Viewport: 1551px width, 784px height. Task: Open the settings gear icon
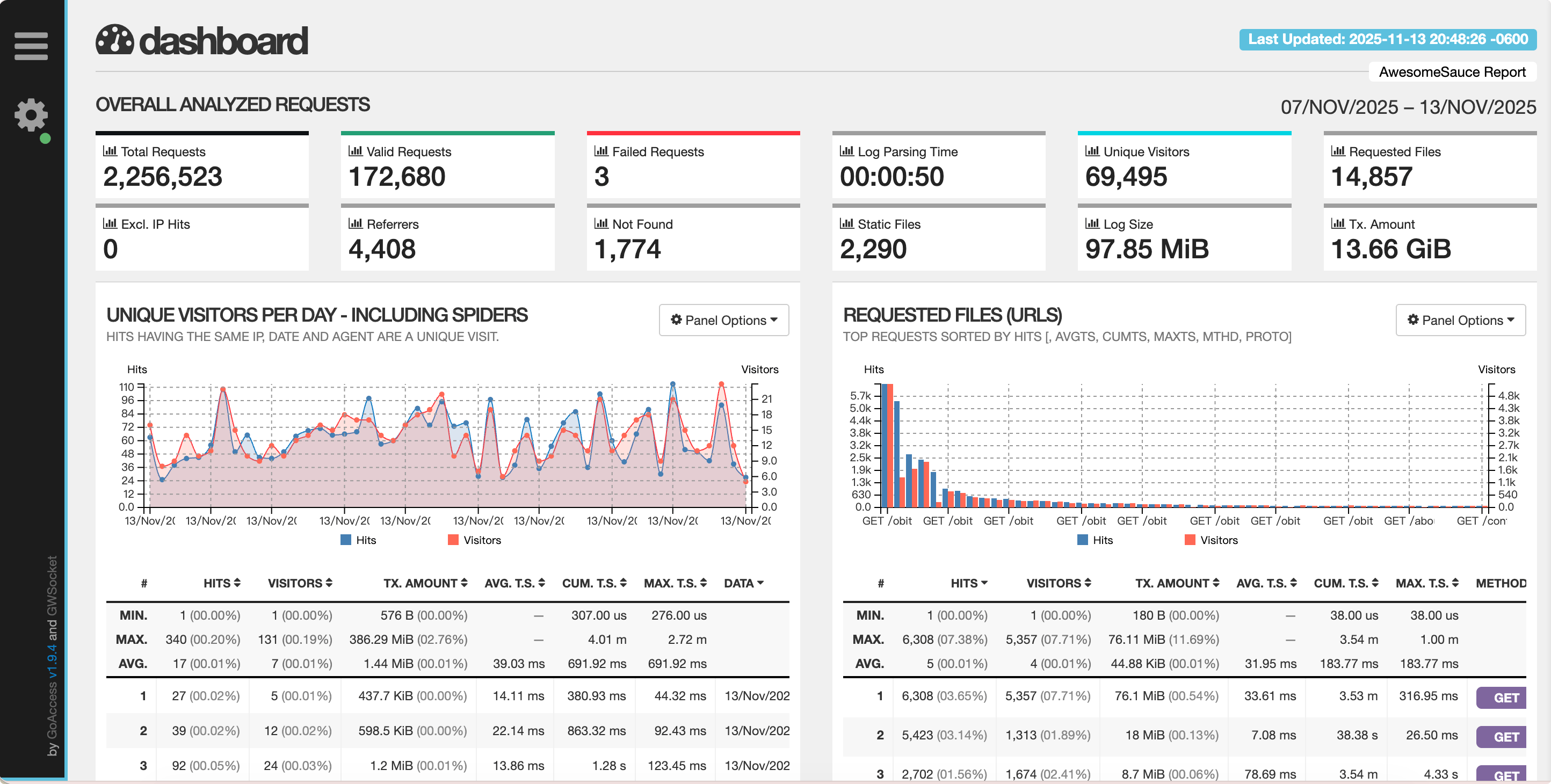coord(31,114)
